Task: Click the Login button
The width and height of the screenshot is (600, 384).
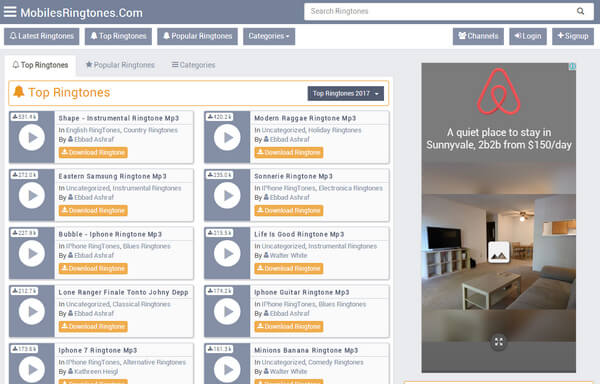Action: point(528,36)
